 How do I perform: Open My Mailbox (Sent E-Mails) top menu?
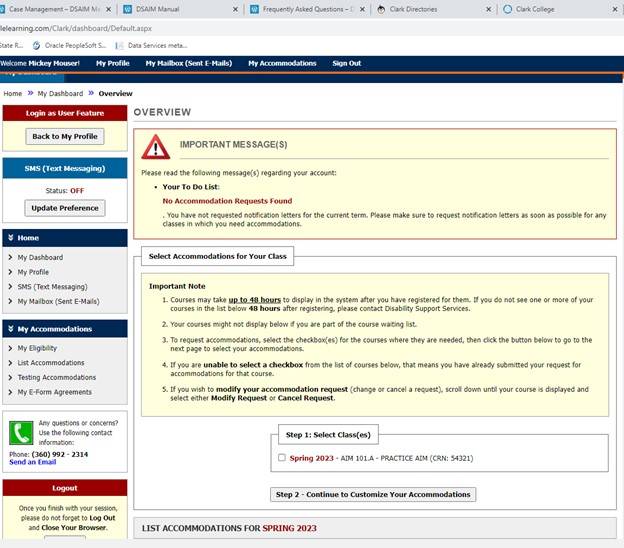189,63
